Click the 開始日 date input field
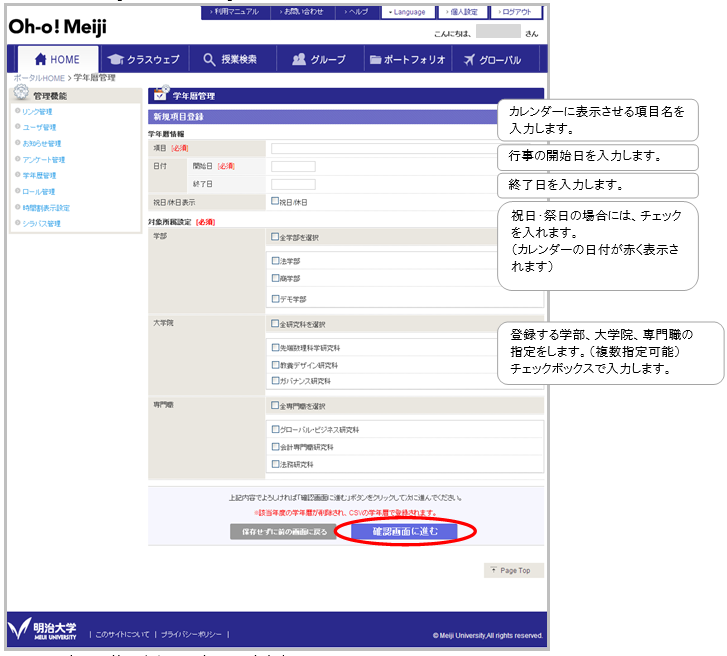The height and width of the screenshot is (656, 727). click(293, 166)
